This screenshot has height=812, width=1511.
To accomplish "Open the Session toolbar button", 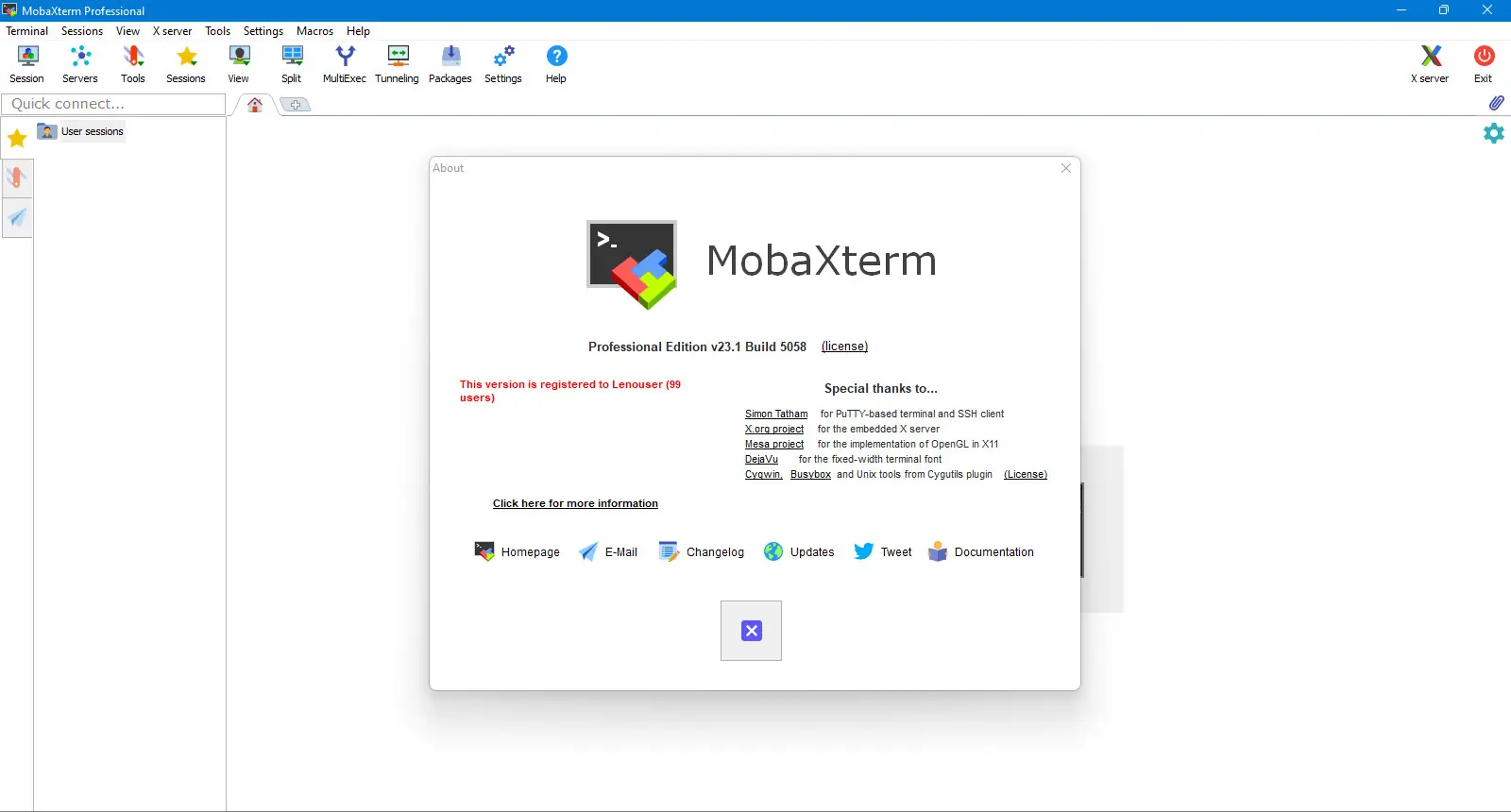I will coord(27,64).
